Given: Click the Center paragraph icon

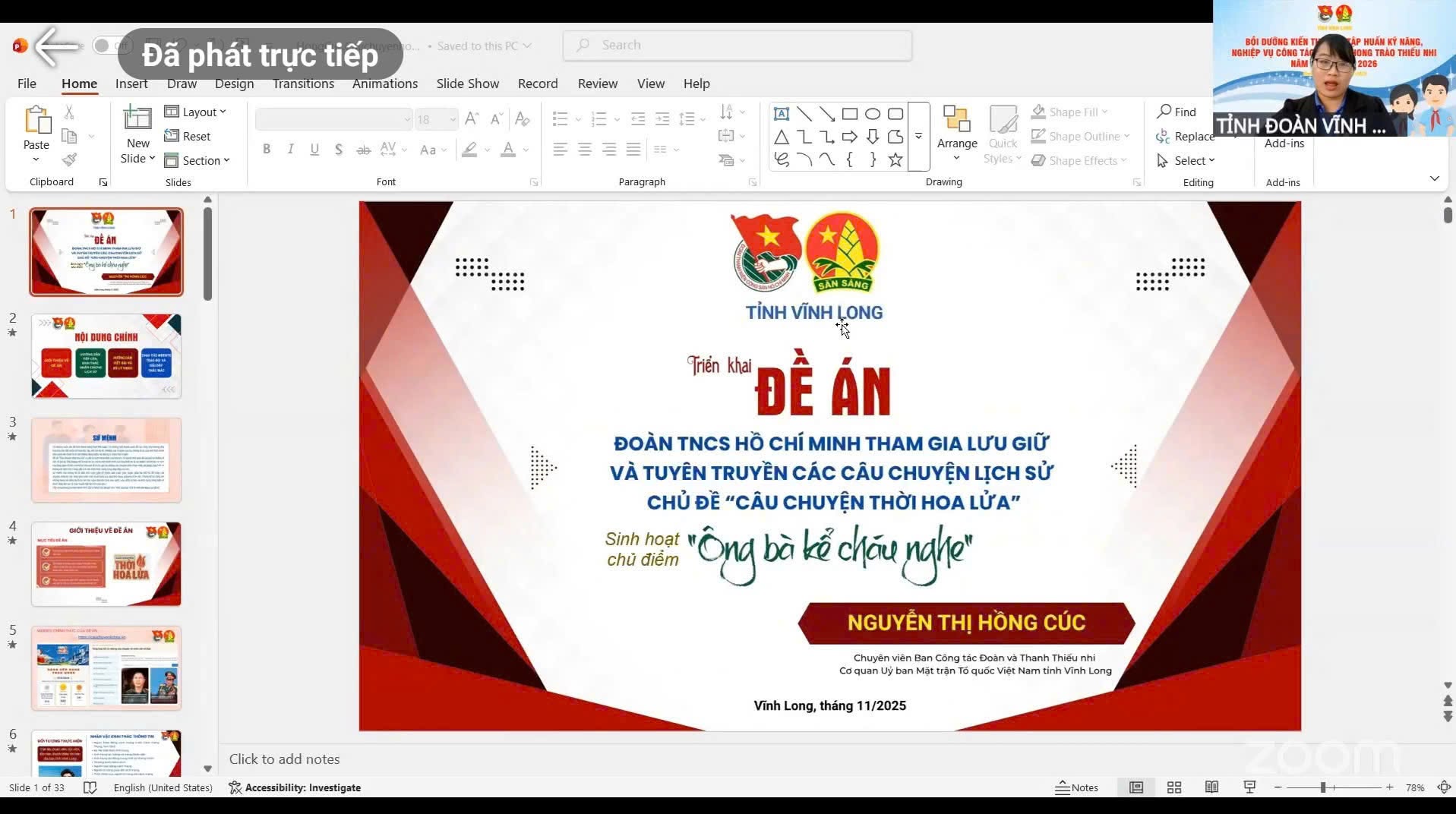Looking at the screenshot, I should [x=585, y=150].
